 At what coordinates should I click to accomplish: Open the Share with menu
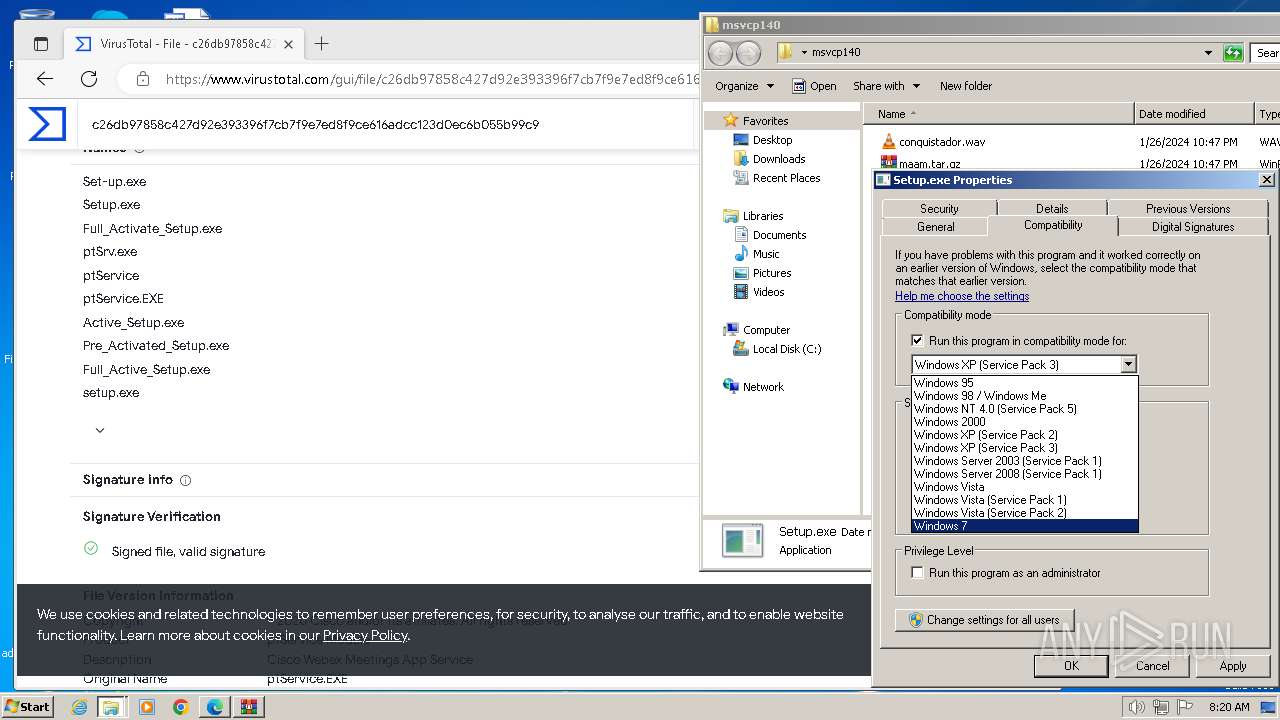coord(886,86)
